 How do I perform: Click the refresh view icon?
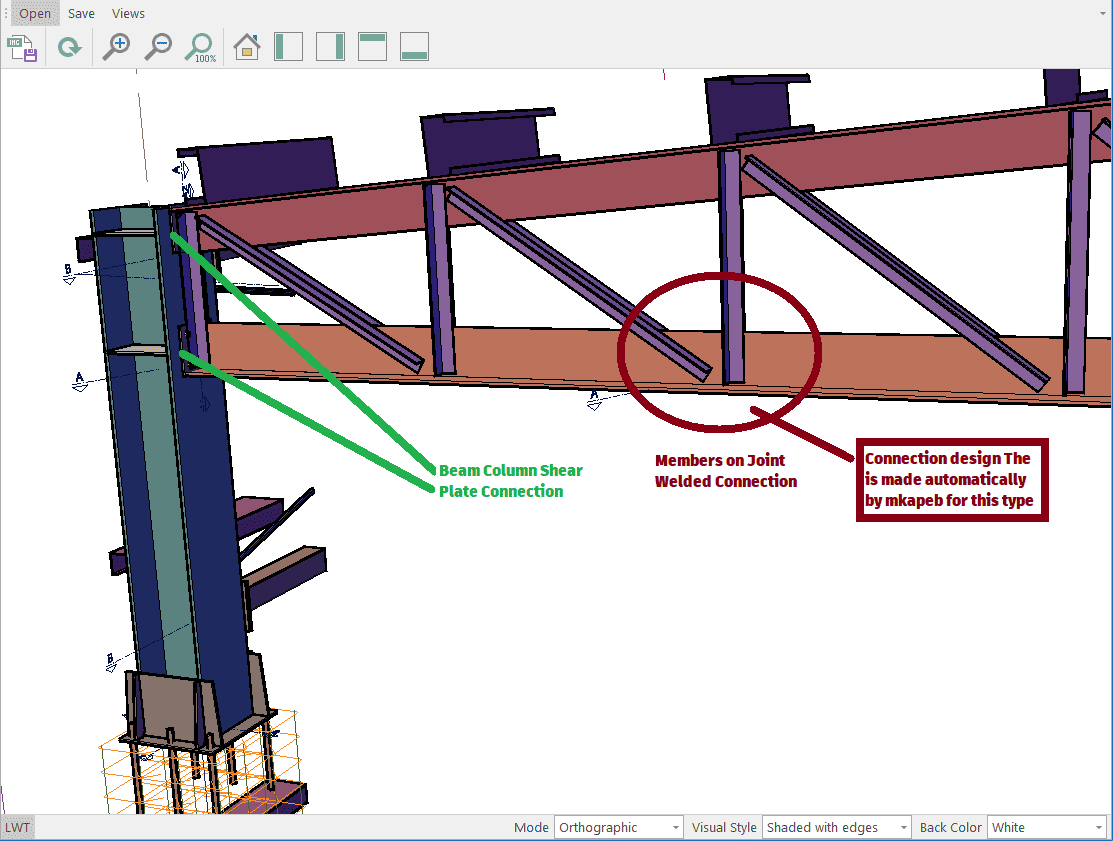[69, 47]
